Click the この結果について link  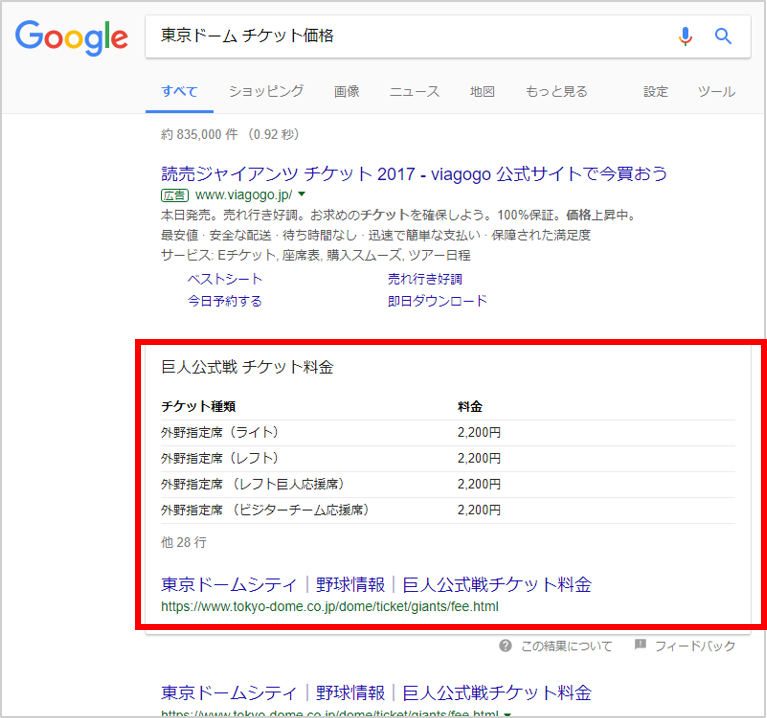coord(566,646)
